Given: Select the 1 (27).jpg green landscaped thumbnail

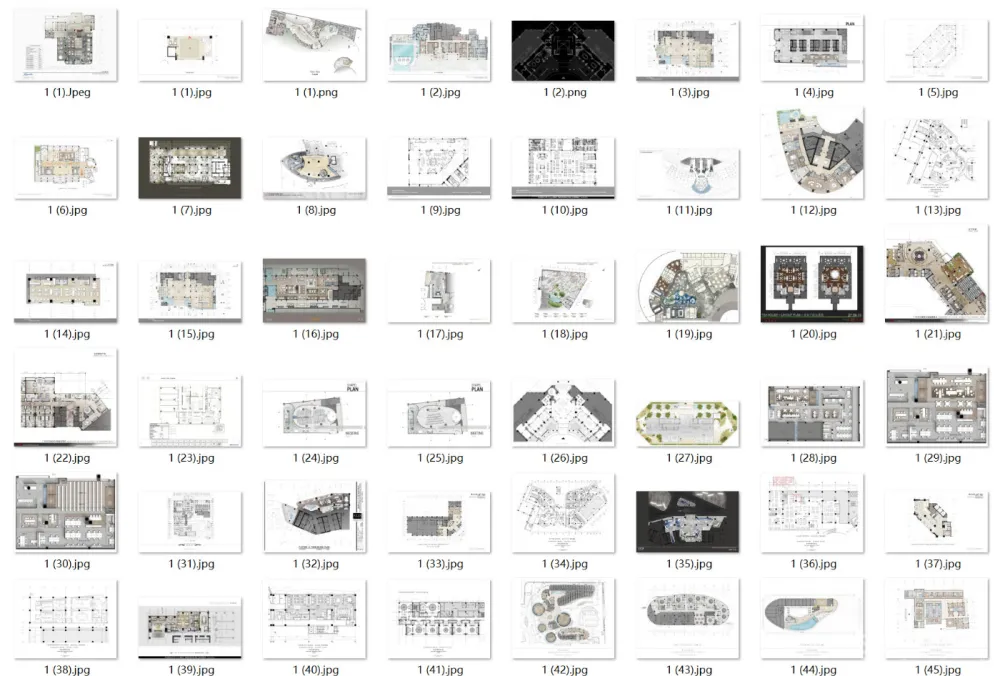Looking at the screenshot, I should [688, 420].
